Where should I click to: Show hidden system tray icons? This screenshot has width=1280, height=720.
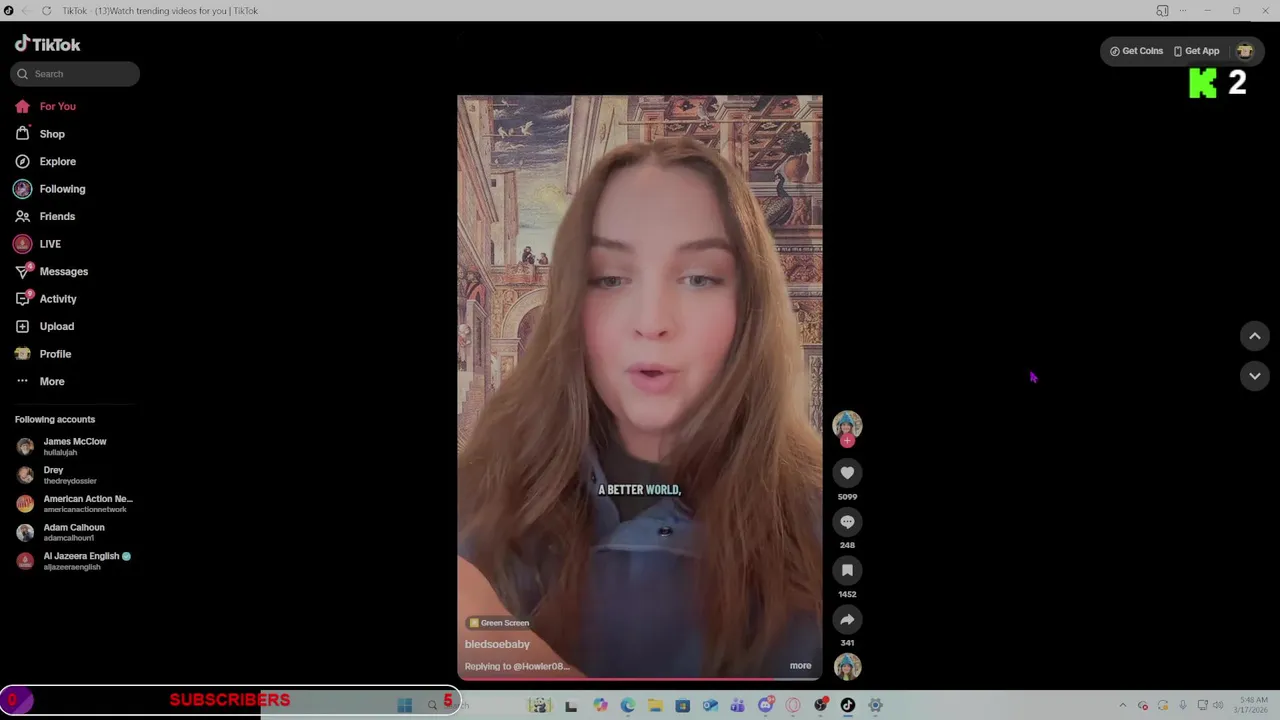(x=1123, y=705)
